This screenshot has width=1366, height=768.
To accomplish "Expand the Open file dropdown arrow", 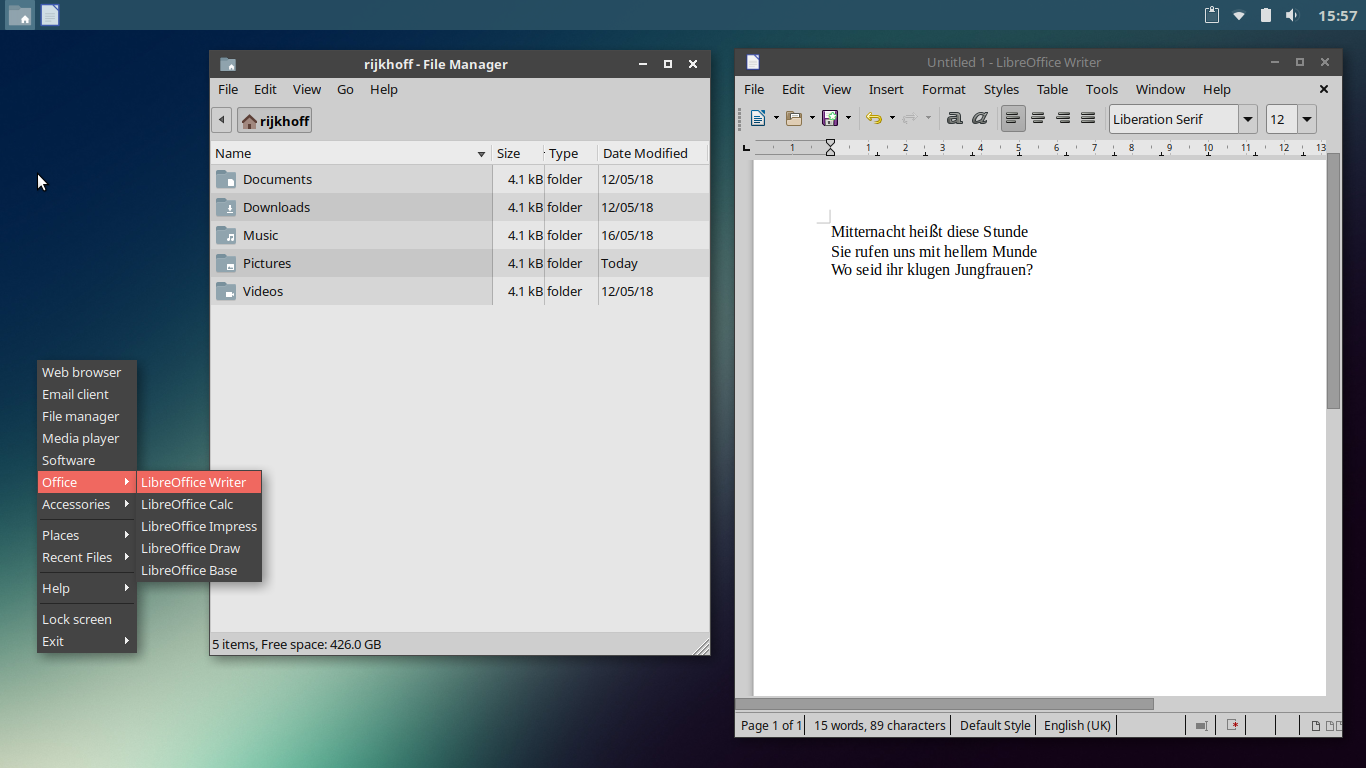I will click(x=812, y=118).
